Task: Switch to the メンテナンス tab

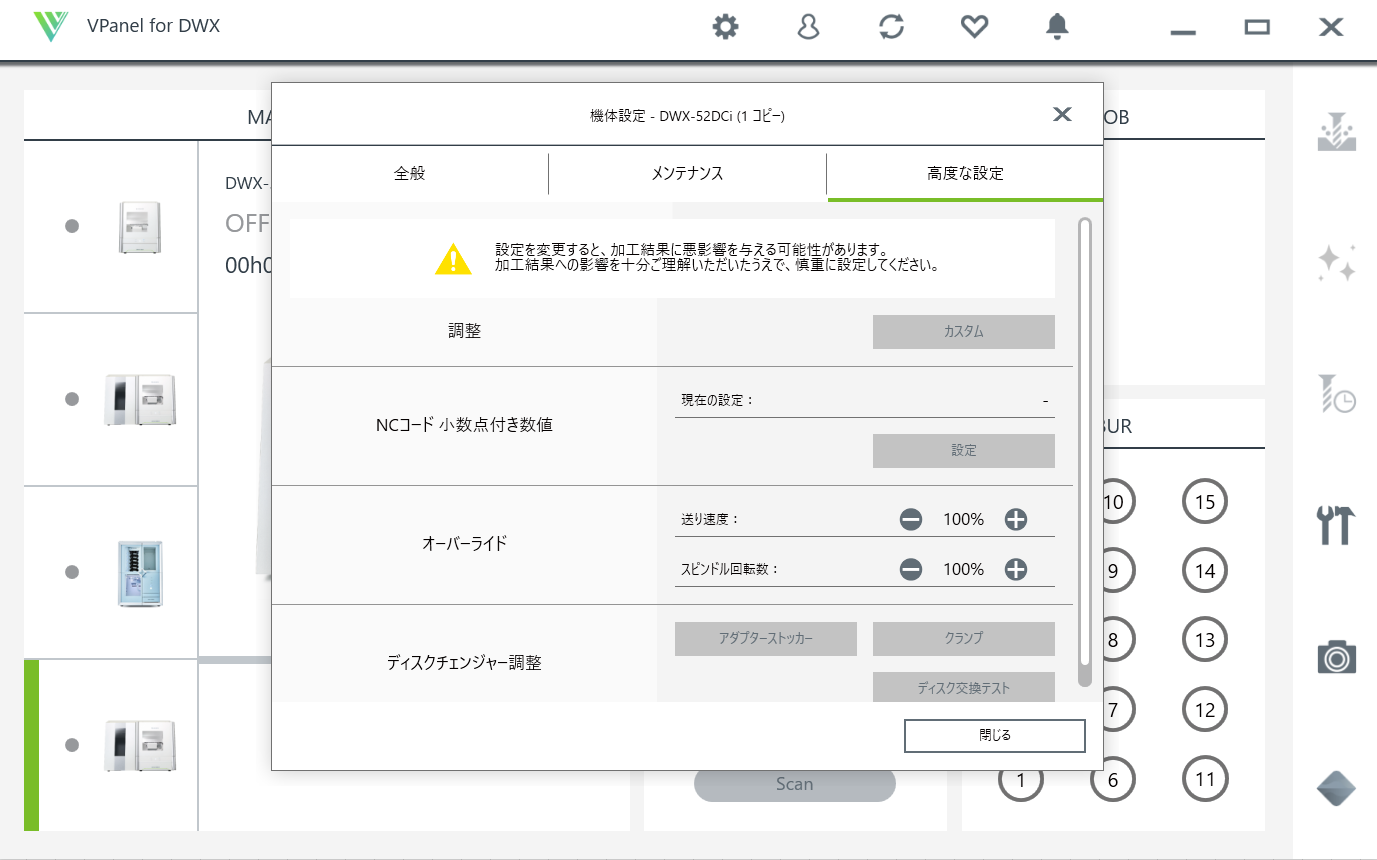Action: (x=687, y=173)
